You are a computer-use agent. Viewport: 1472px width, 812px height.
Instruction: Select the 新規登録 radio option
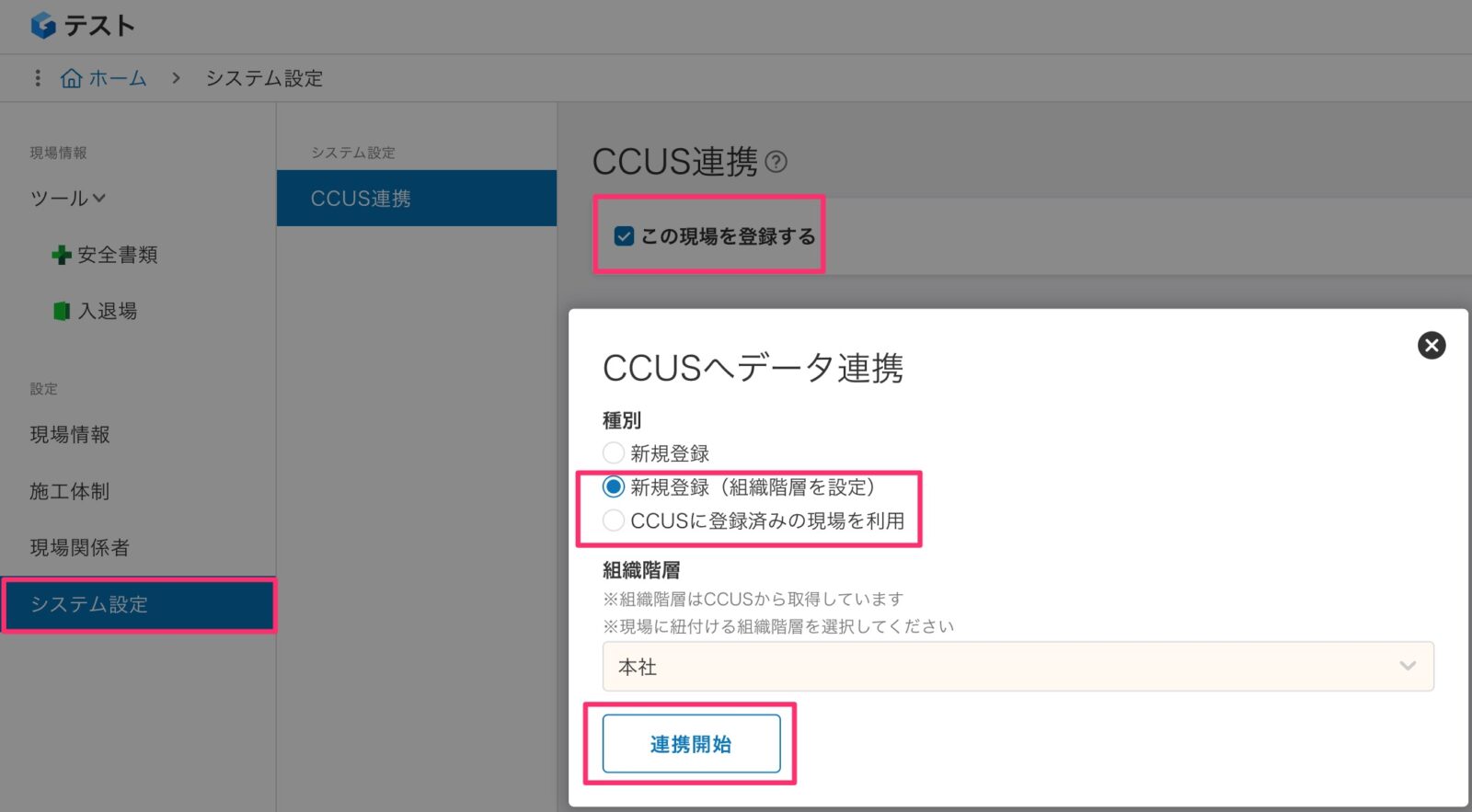tap(614, 452)
